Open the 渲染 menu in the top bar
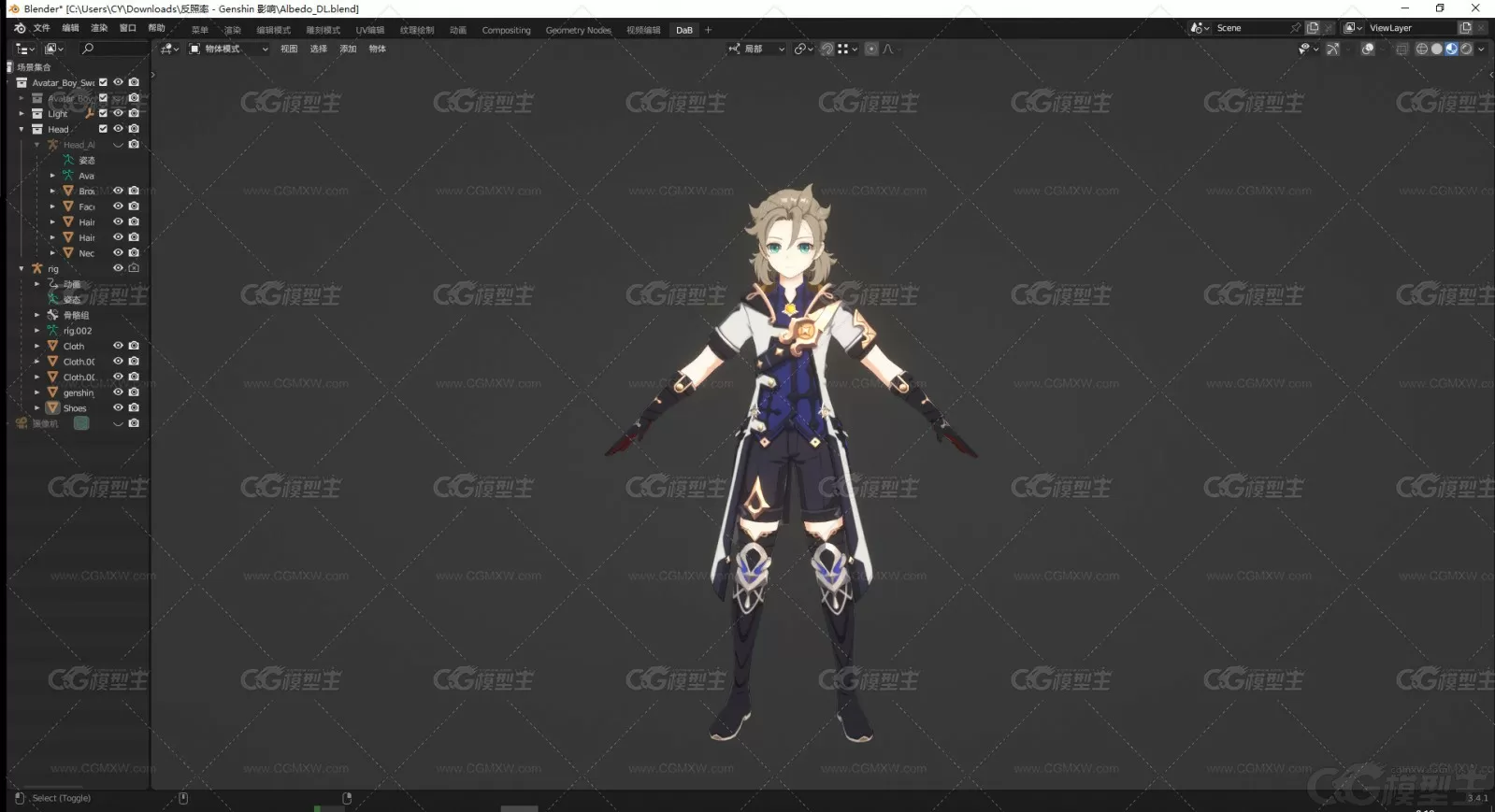Image resolution: width=1495 pixels, height=812 pixels. [x=99, y=28]
